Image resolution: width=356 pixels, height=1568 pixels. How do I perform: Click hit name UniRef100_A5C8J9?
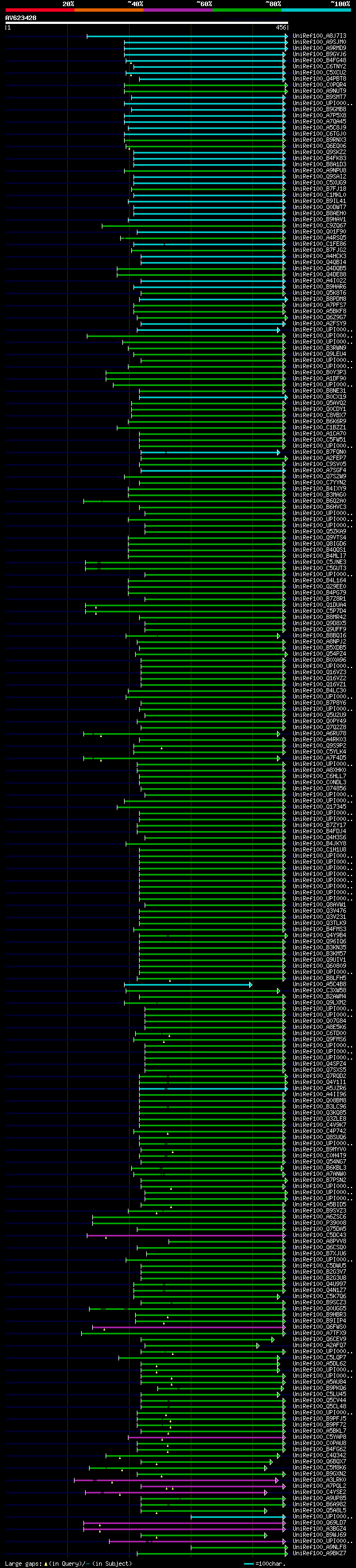pos(319,127)
